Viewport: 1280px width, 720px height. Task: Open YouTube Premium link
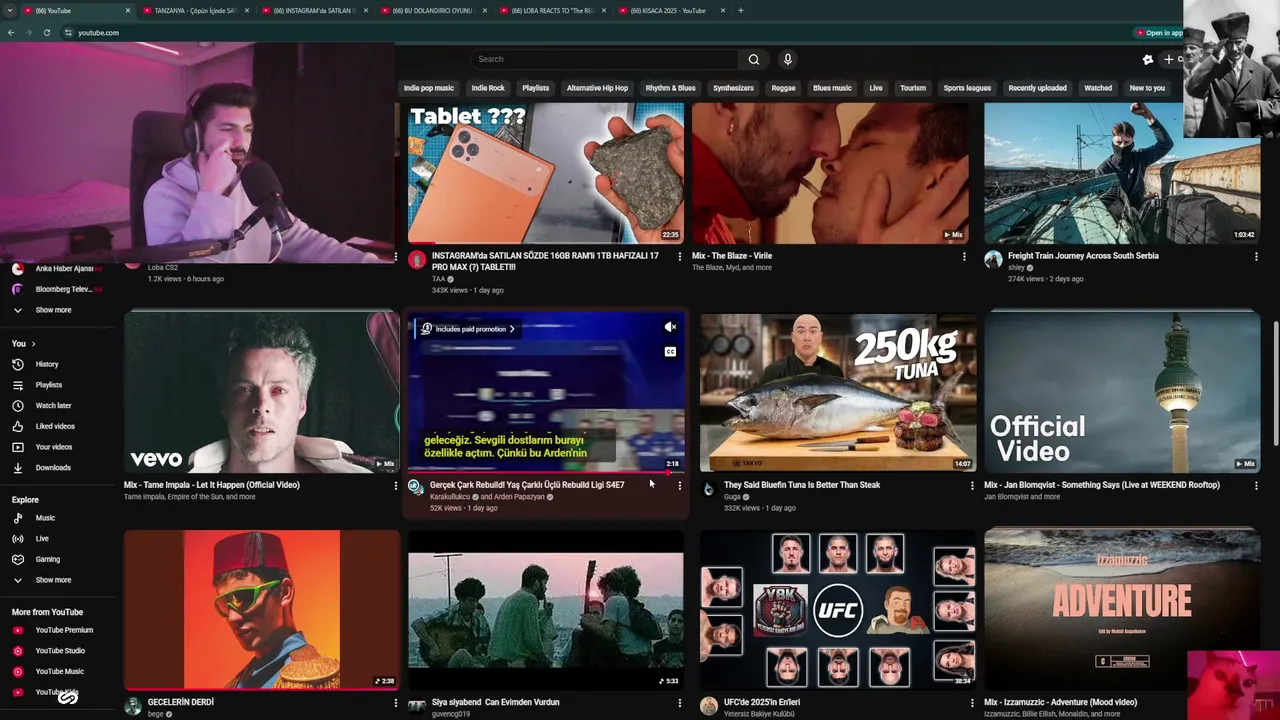click(64, 630)
